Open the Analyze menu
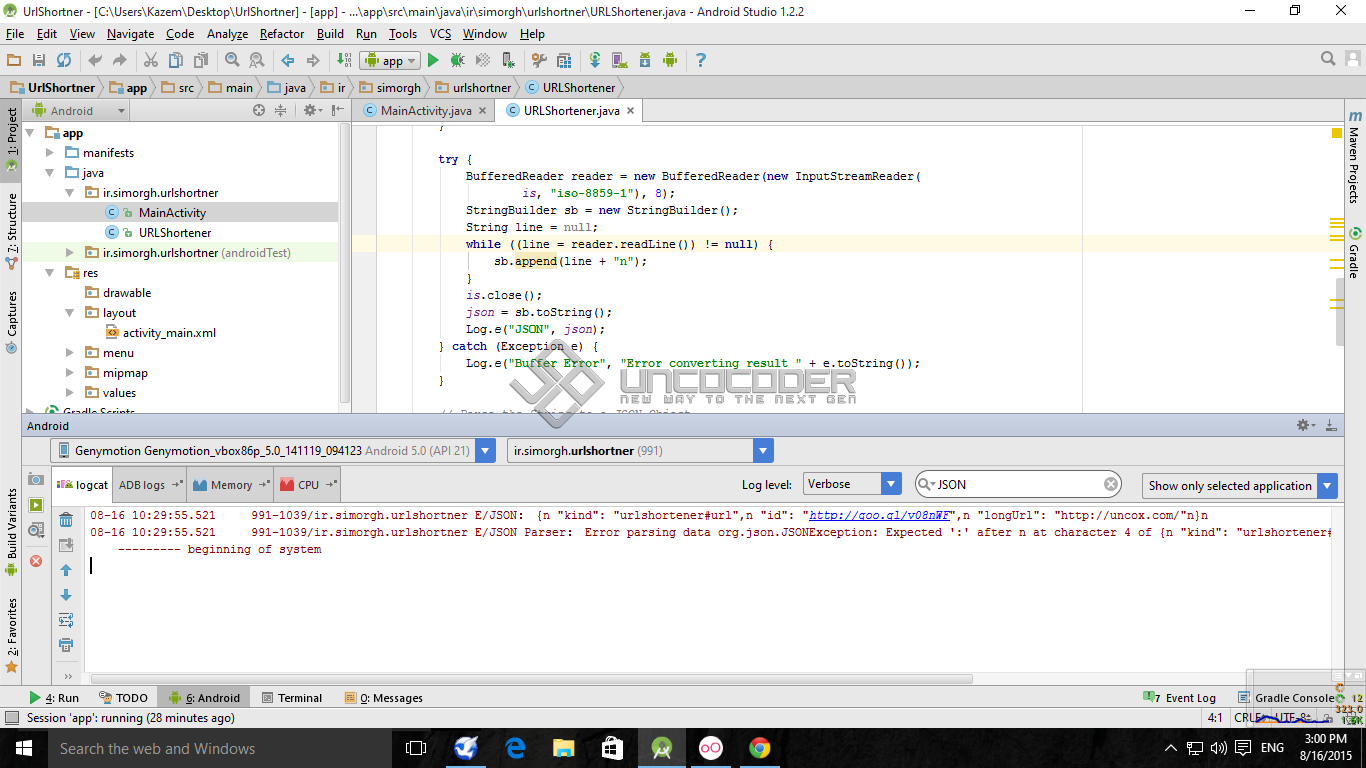Image resolution: width=1366 pixels, height=768 pixels. [x=227, y=33]
